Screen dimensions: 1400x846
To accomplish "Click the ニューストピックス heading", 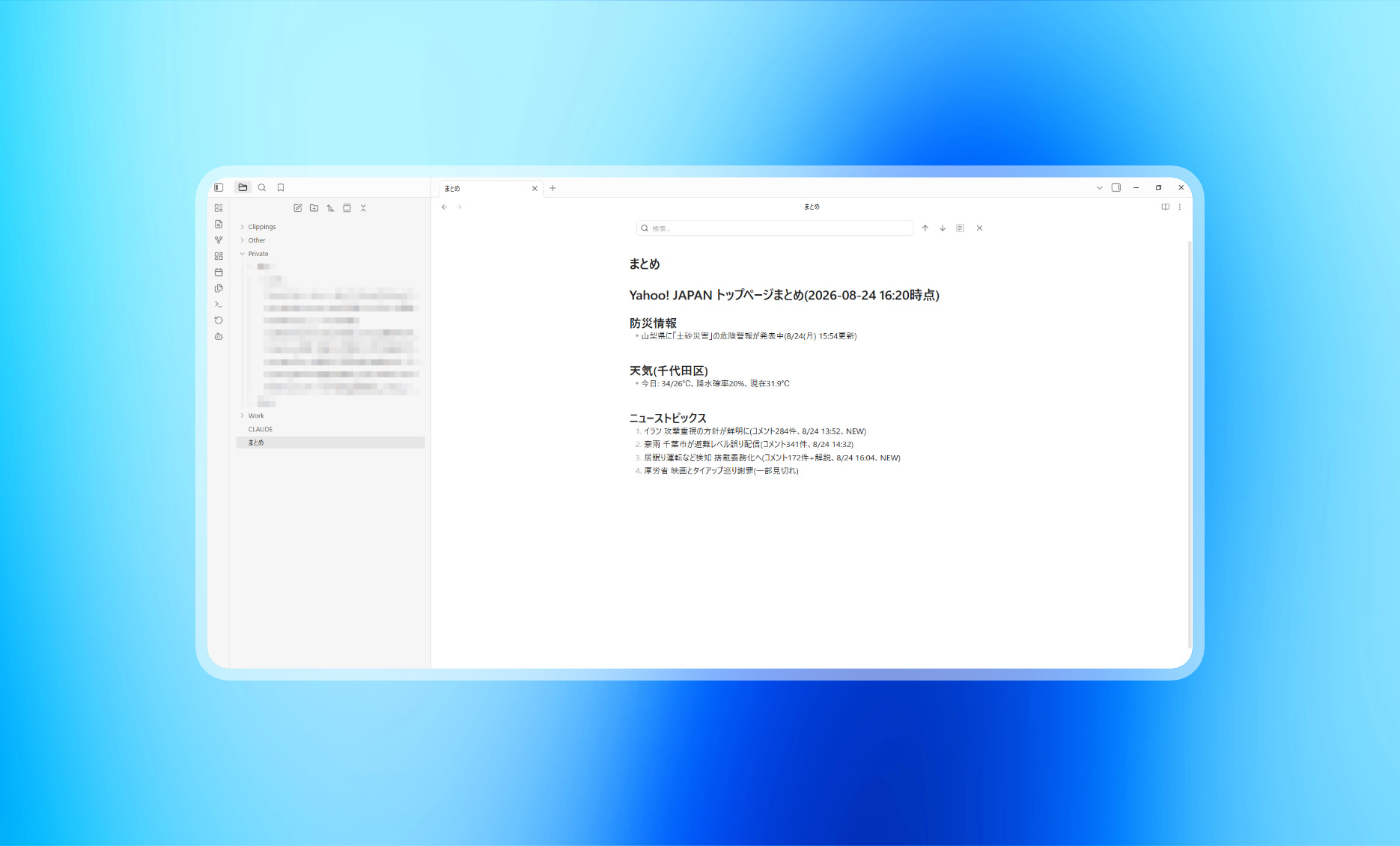I will tap(668, 419).
